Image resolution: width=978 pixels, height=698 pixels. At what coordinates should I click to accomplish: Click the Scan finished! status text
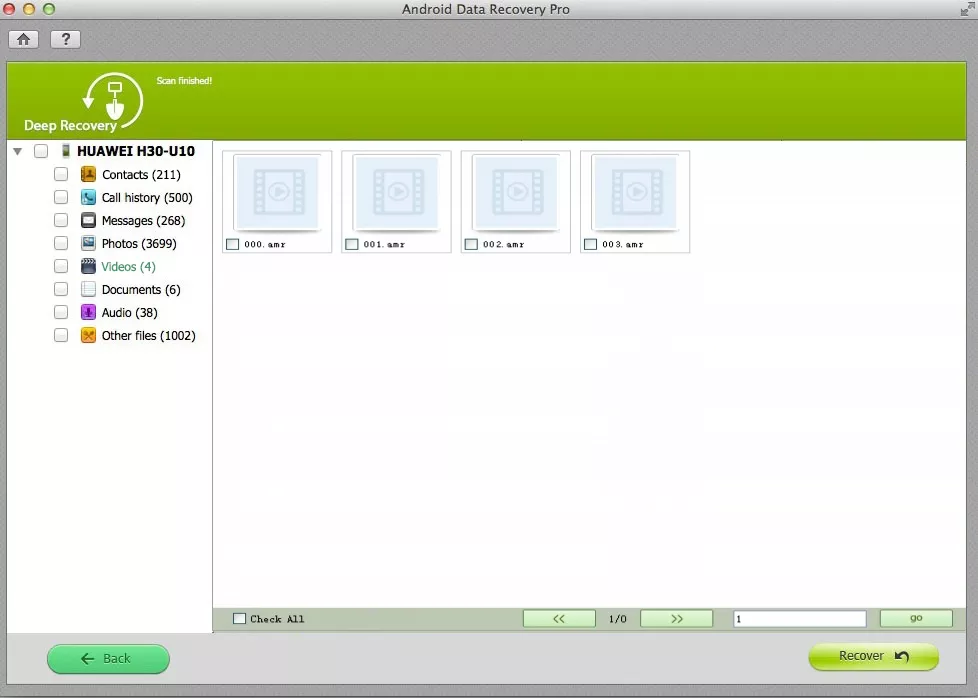coord(184,80)
